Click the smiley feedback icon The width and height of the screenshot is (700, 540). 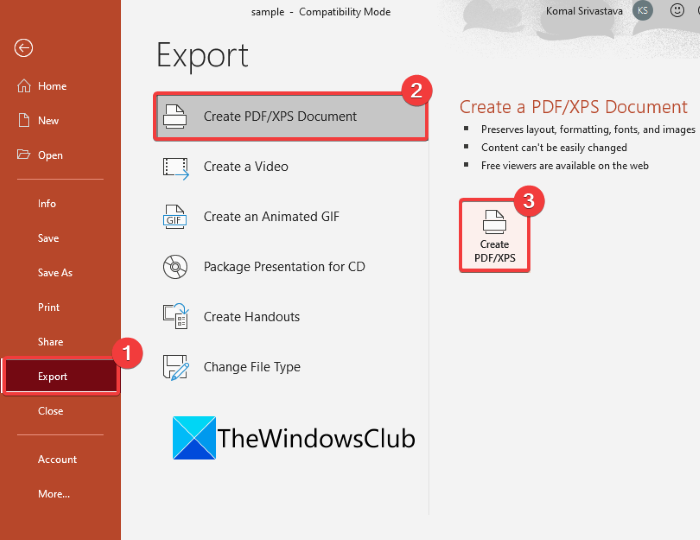(x=677, y=10)
